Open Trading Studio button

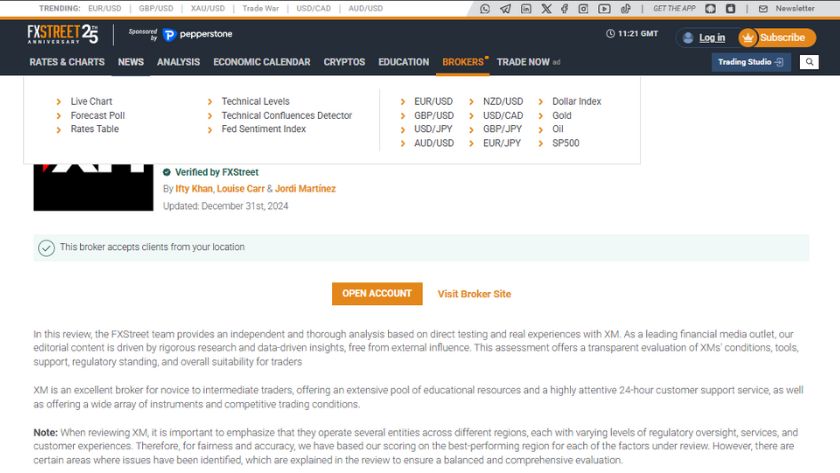[x=751, y=62]
